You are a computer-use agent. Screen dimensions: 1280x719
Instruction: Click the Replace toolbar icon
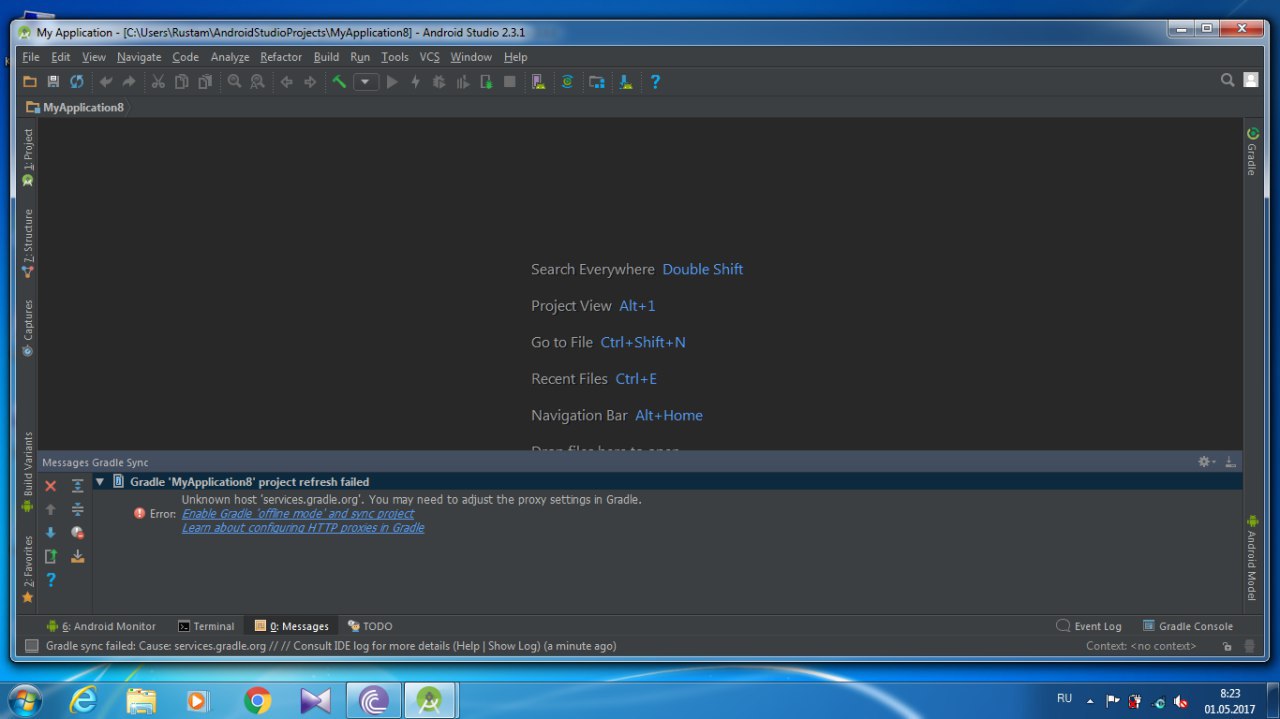257,82
